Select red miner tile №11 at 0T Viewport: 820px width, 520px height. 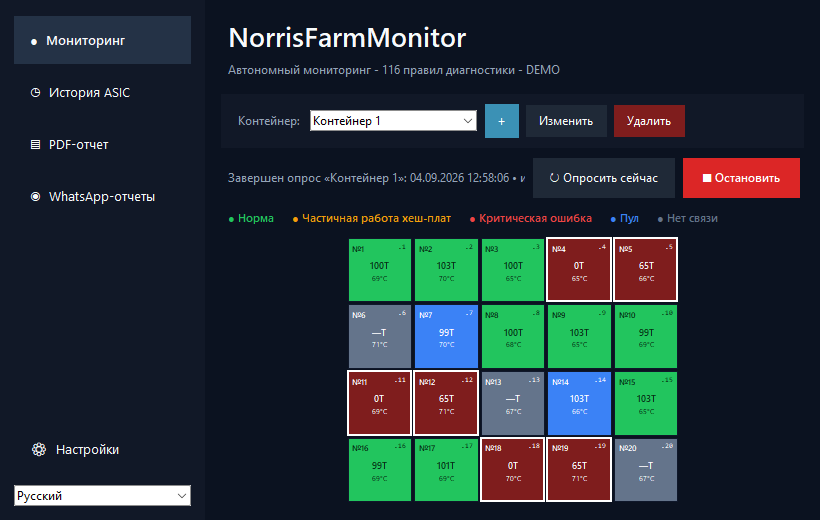380,403
